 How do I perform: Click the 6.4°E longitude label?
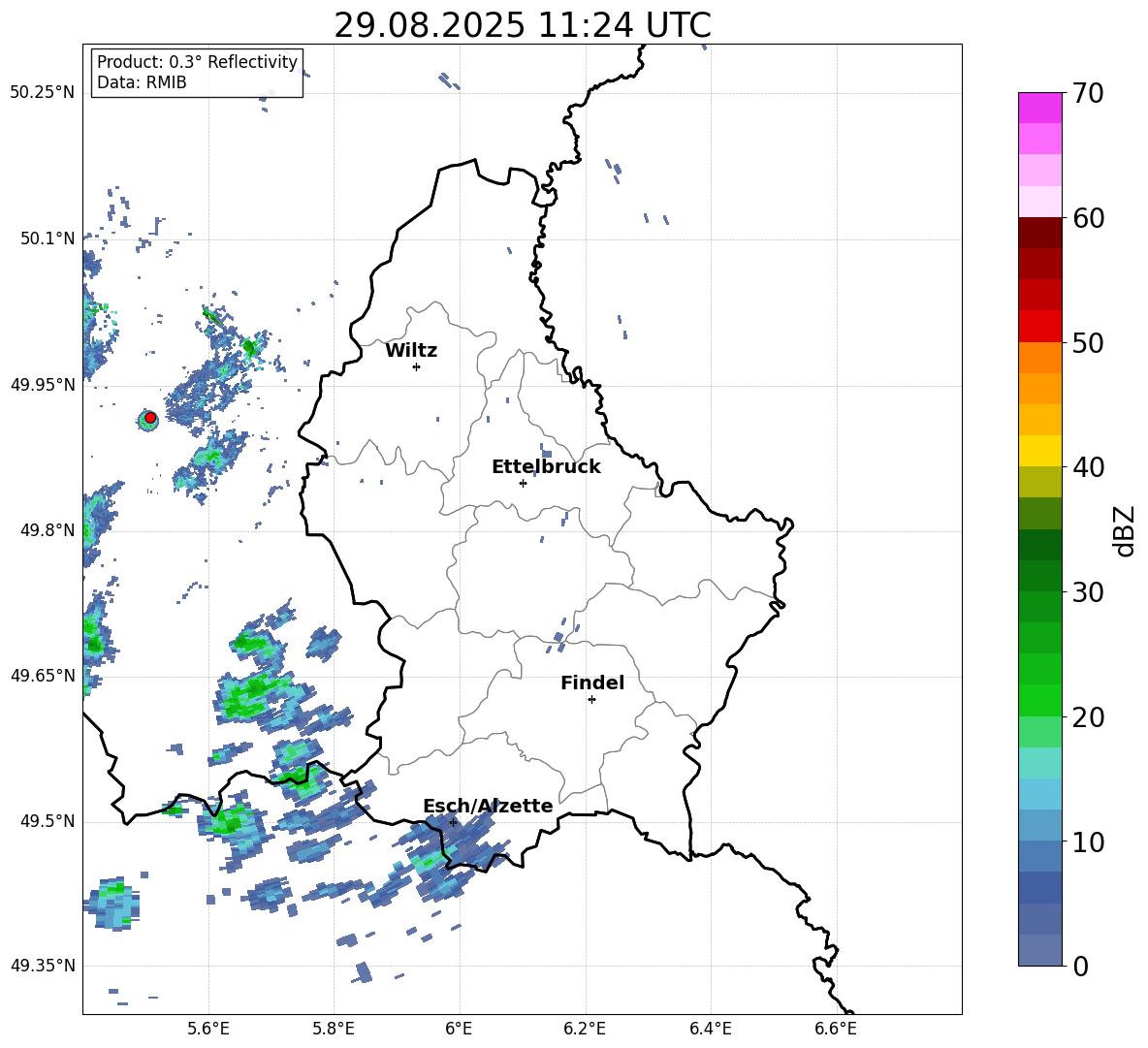coord(710,1029)
